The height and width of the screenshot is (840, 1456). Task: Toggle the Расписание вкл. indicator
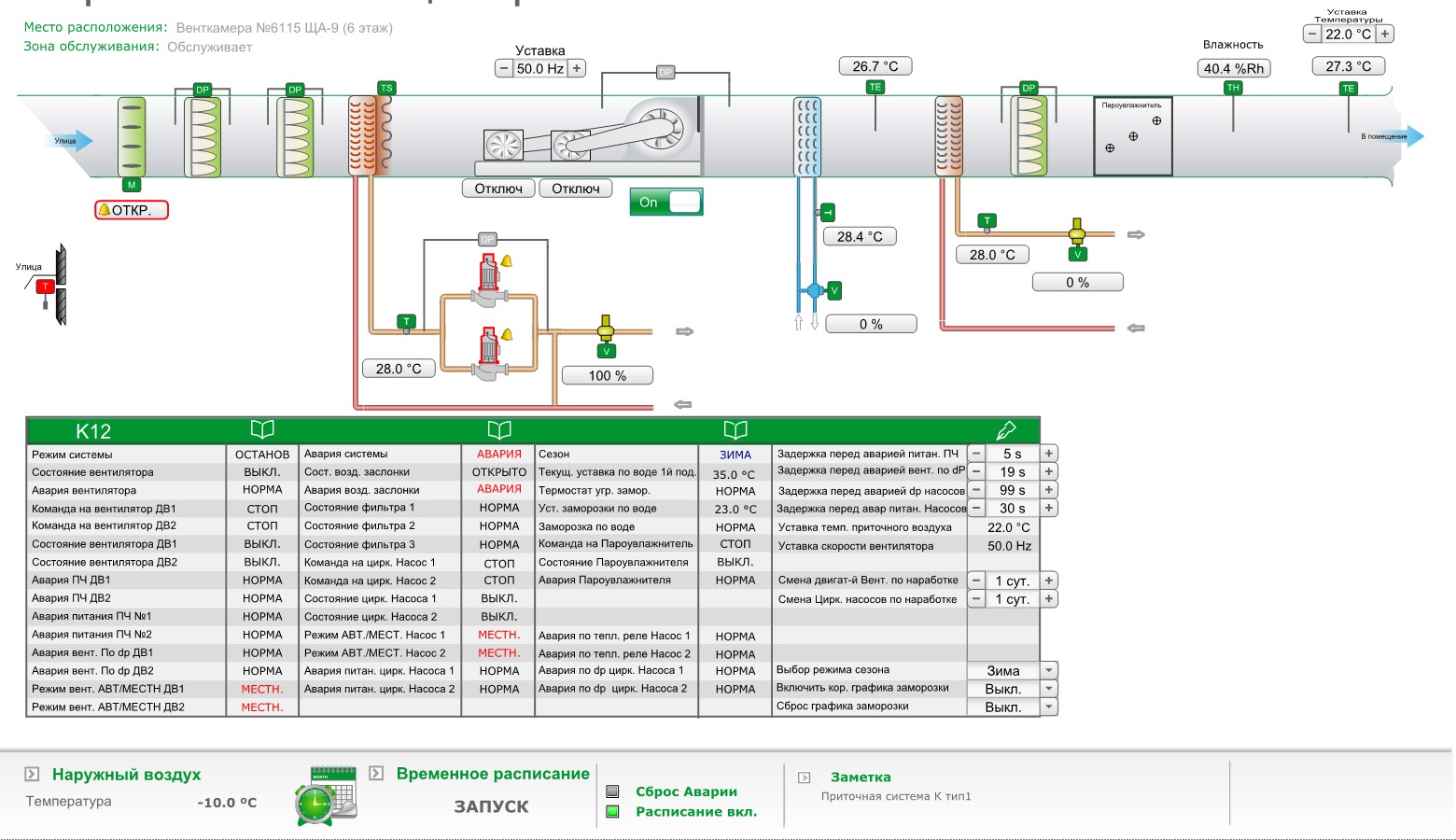click(x=612, y=811)
